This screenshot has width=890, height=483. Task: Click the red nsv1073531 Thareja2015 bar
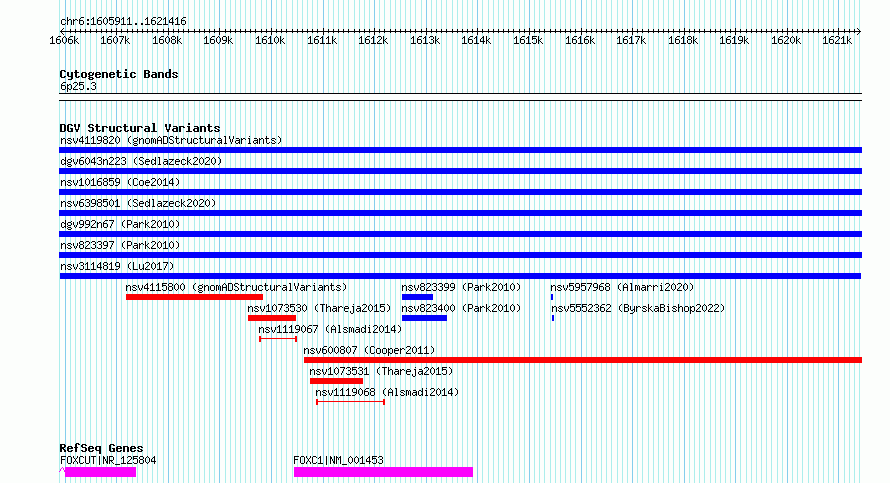[x=336, y=381]
